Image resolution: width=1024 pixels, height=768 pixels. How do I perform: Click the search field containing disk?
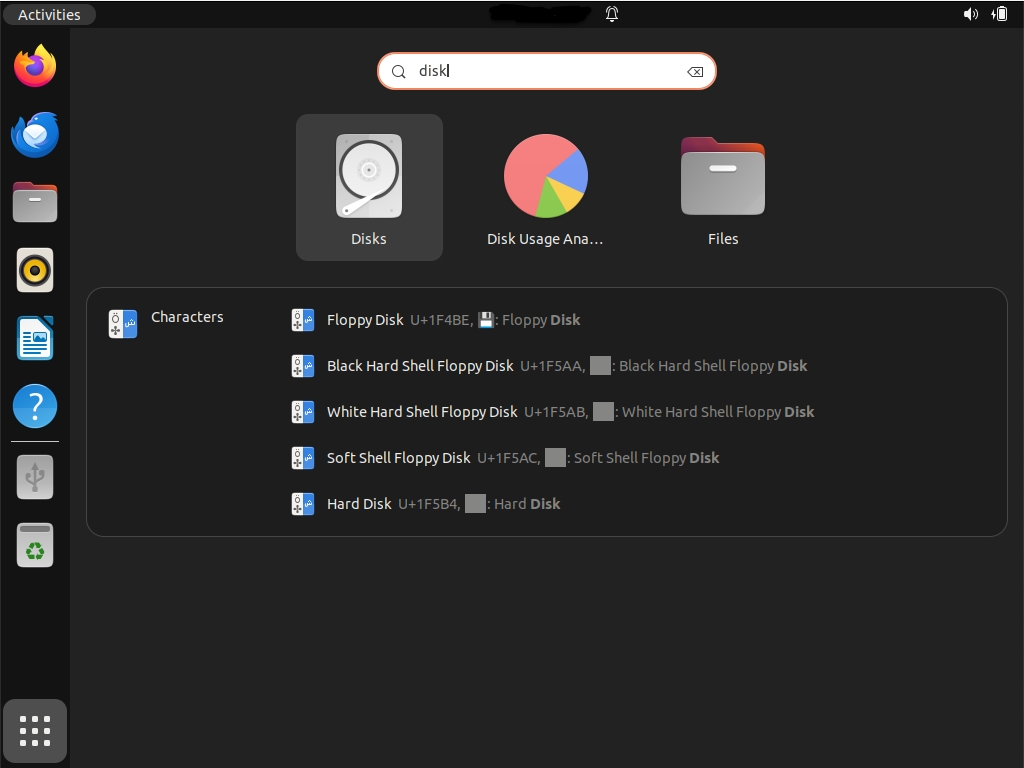(x=540, y=71)
